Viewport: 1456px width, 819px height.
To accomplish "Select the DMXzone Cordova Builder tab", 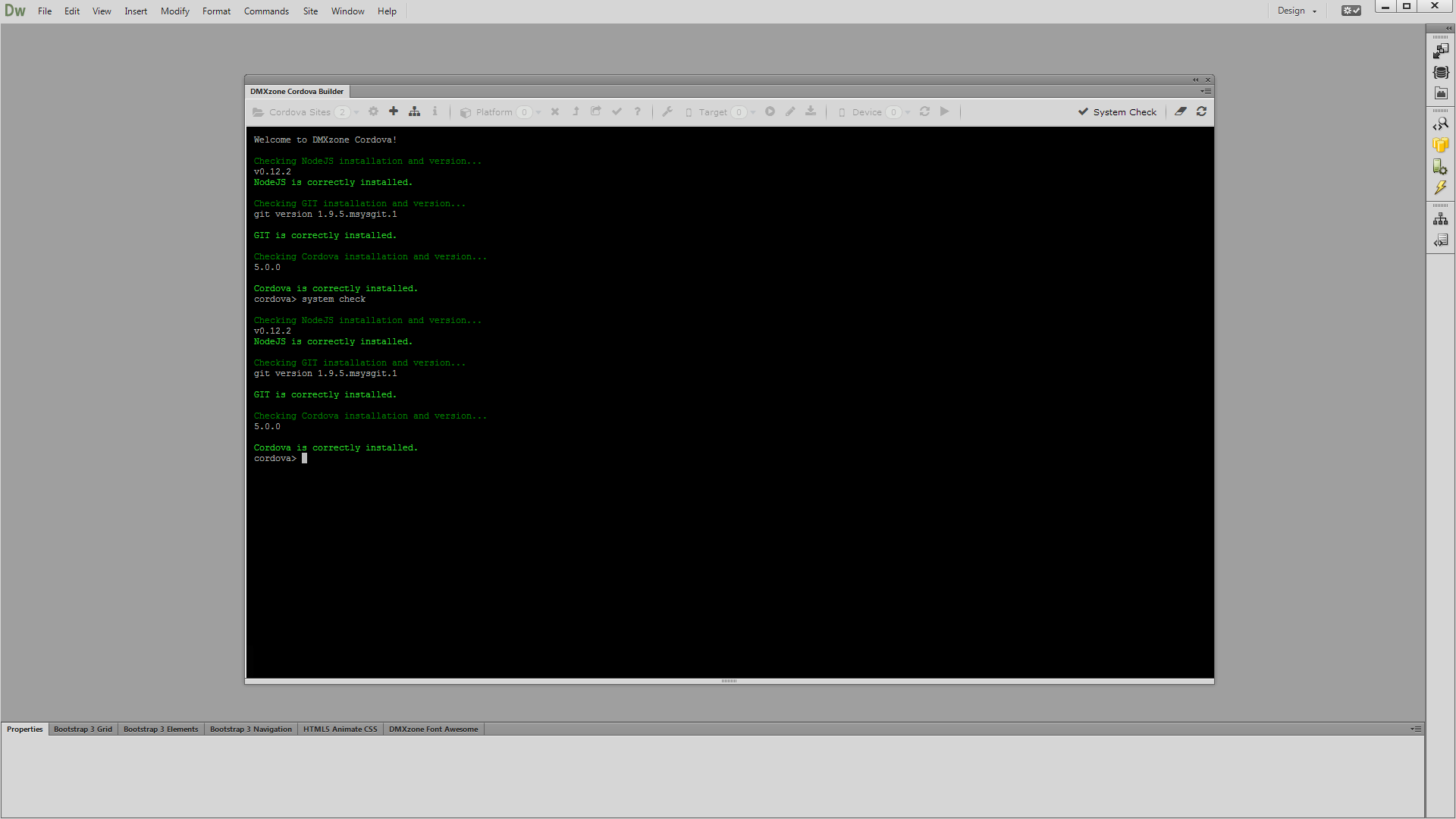I will pyautogui.click(x=297, y=91).
